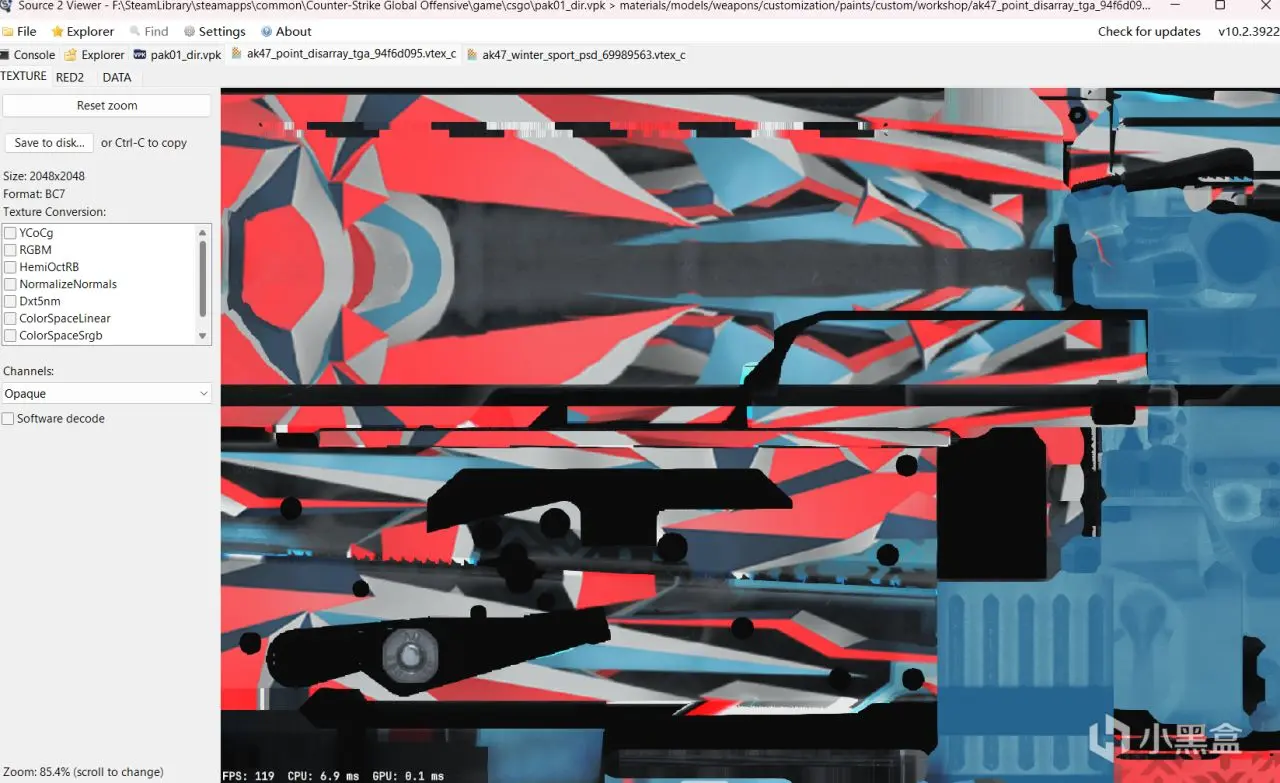Click the Settings gear icon
1280x783 pixels.
coord(189,32)
